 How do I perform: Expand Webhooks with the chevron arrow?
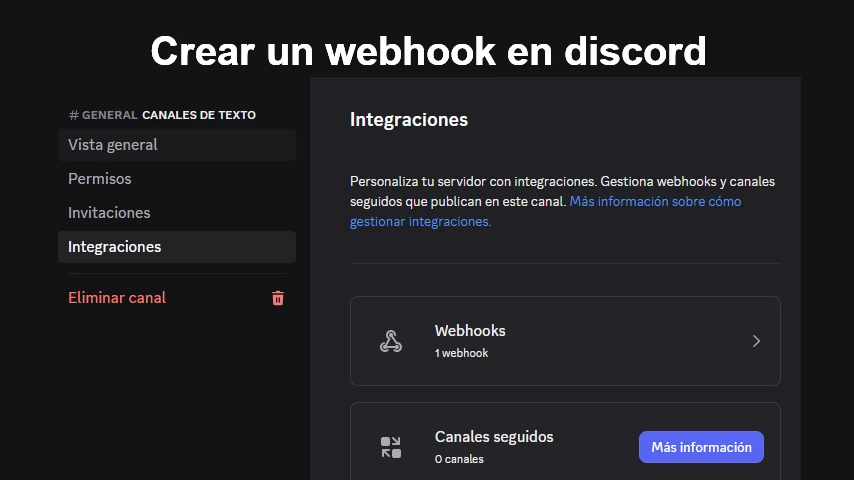[x=756, y=341]
